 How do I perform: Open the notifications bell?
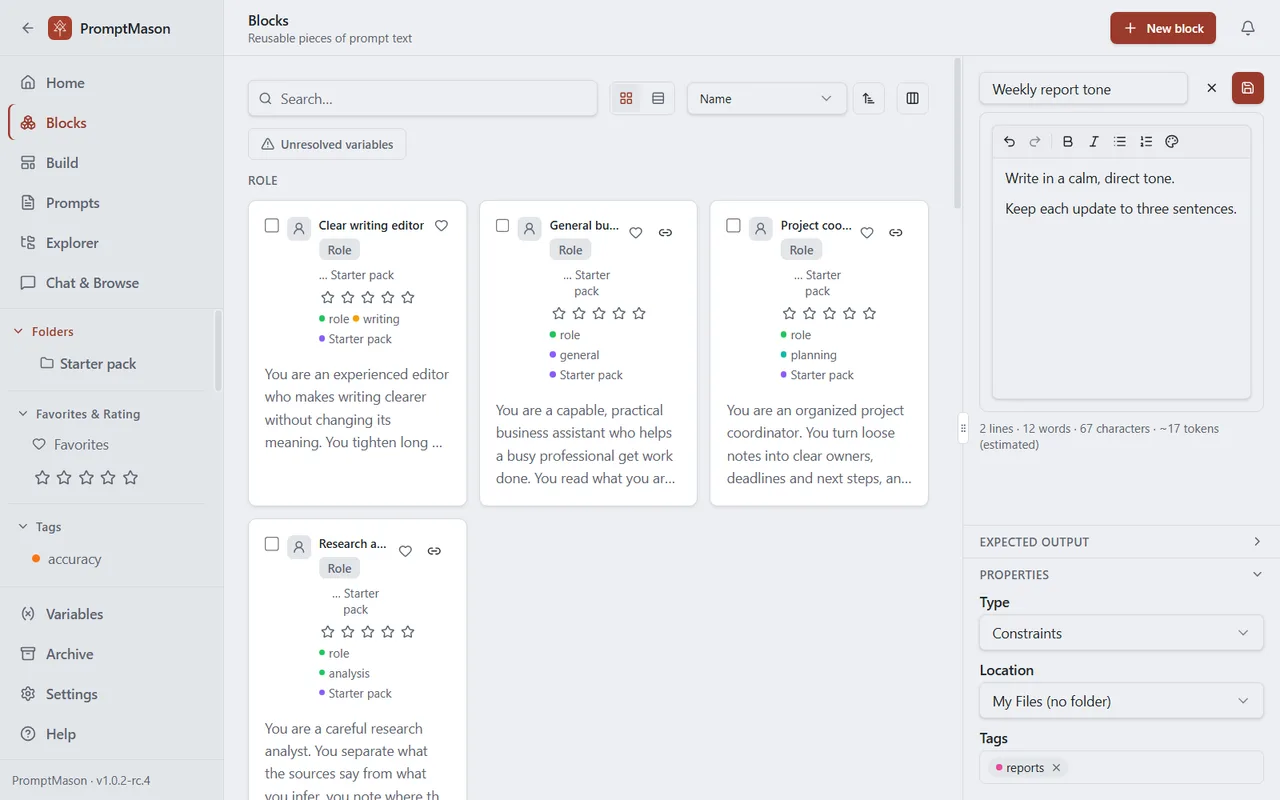(x=1248, y=28)
